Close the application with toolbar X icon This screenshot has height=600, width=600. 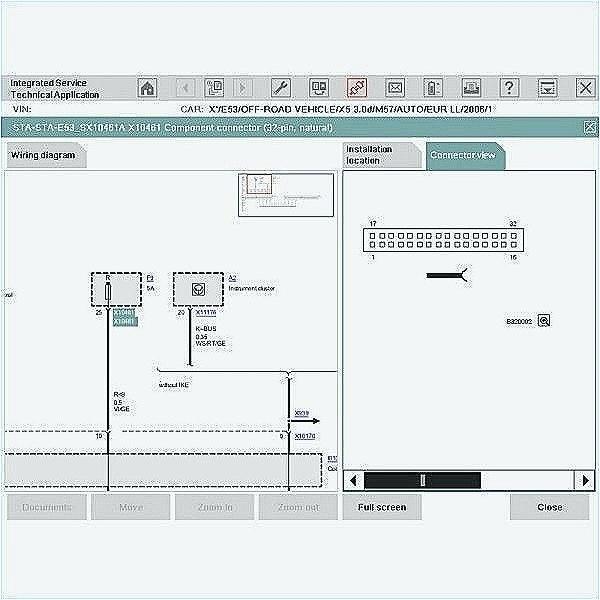pos(585,88)
